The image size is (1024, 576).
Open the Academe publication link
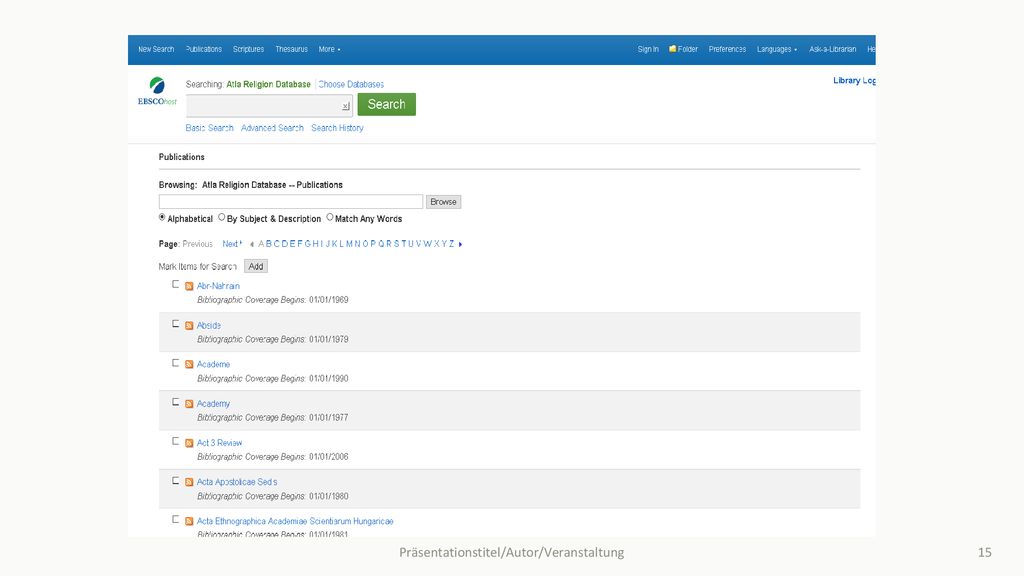point(213,364)
